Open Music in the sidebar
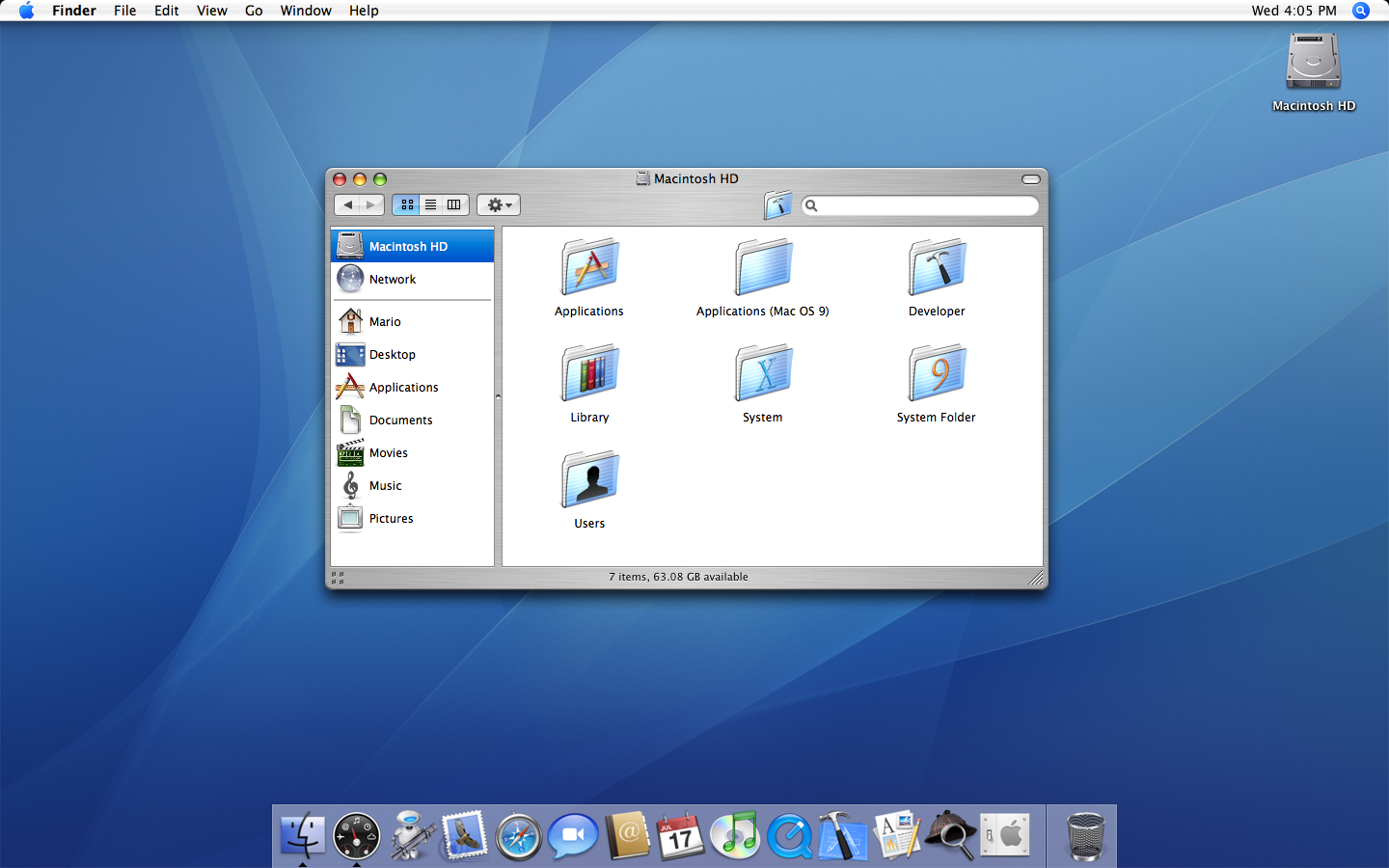The width and height of the screenshot is (1389, 868). pos(412,485)
